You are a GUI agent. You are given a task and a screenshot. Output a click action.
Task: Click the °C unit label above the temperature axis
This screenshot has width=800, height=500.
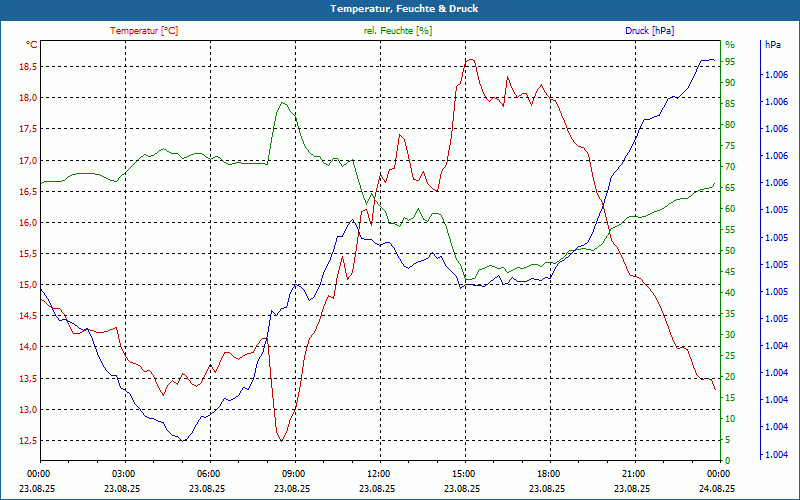tap(32, 44)
